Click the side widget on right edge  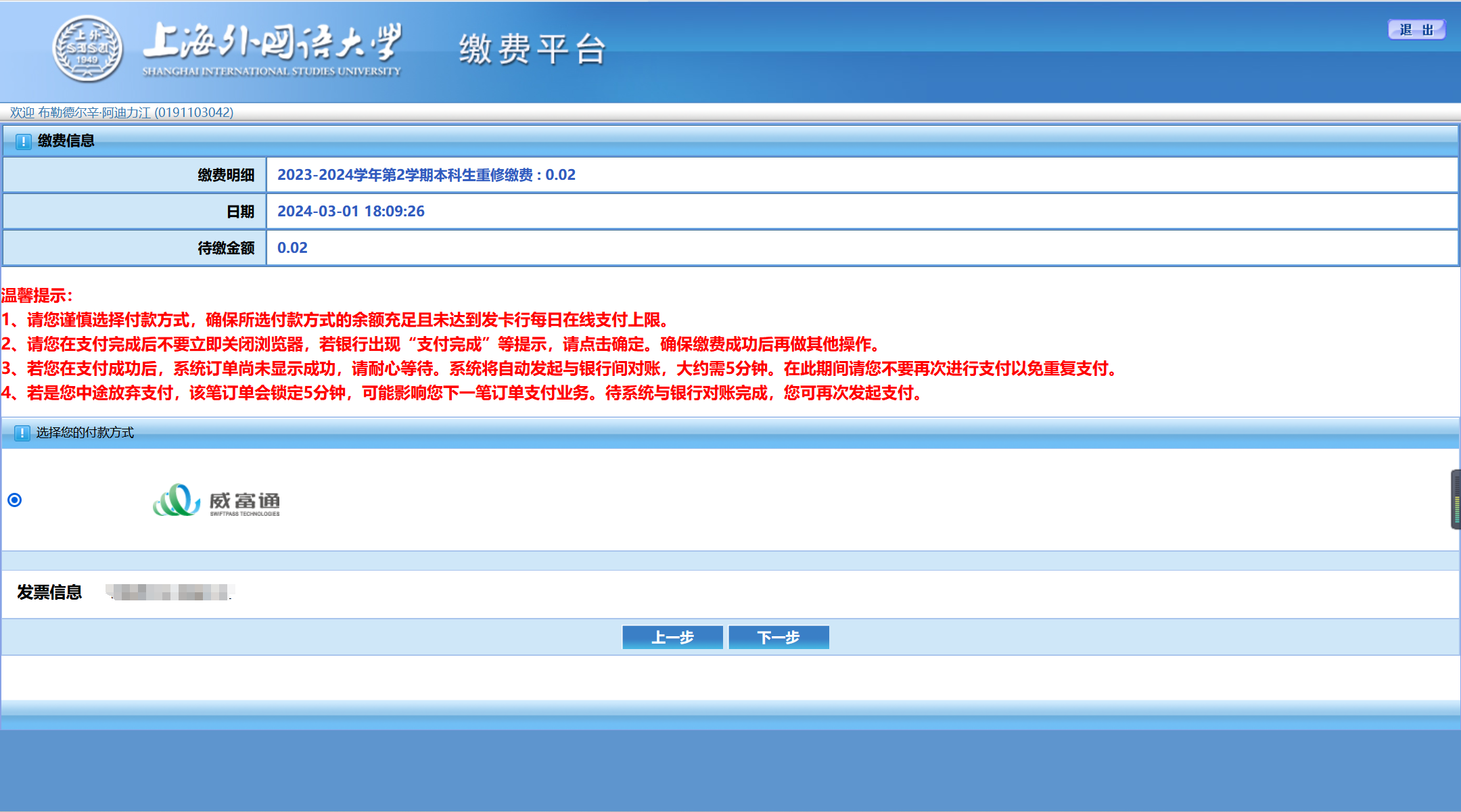[x=1456, y=499]
